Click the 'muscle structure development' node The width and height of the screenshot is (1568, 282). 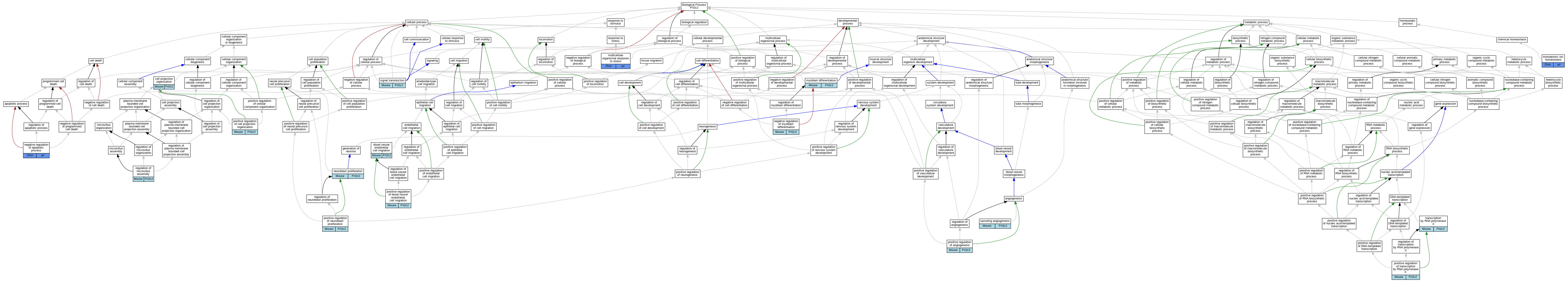tap(881, 61)
